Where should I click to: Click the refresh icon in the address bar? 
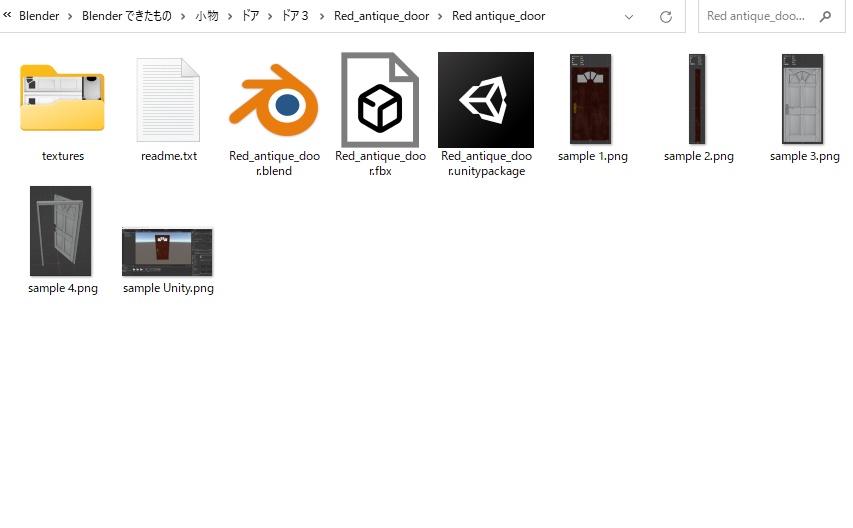(x=666, y=17)
